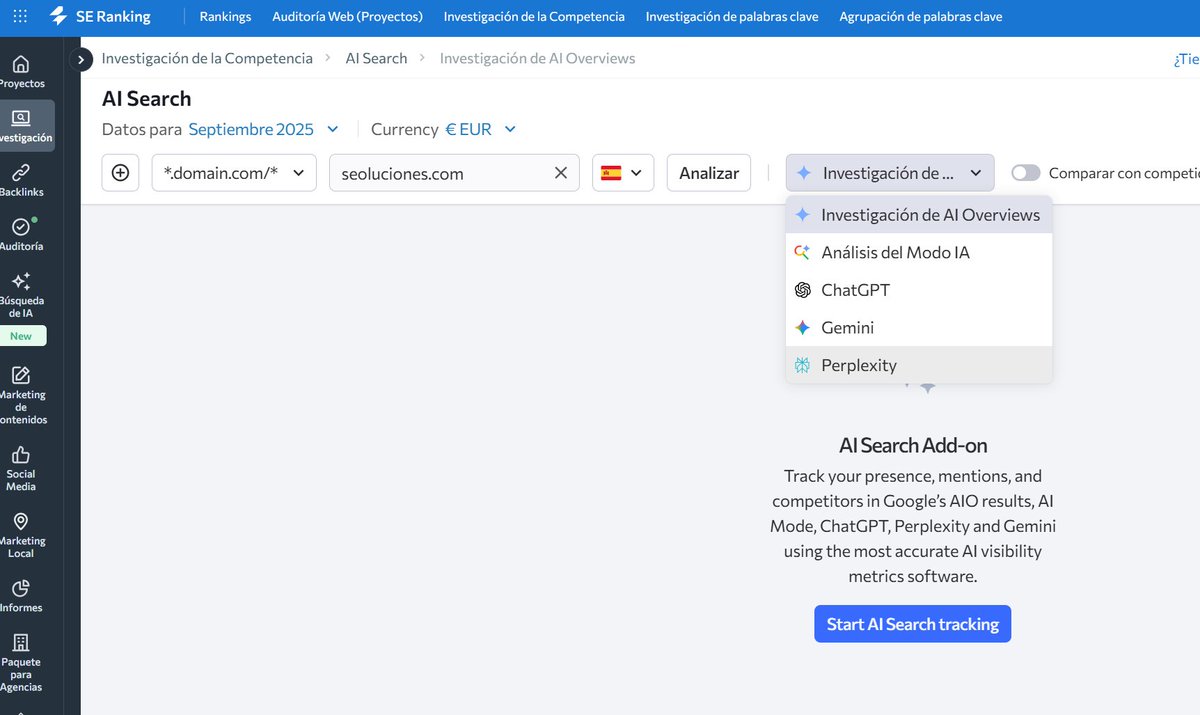Image resolution: width=1200 pixels, height=715 pixels.
Task: Open Agrupación de palabras clave top menu
Action: (x=921, y=17)
